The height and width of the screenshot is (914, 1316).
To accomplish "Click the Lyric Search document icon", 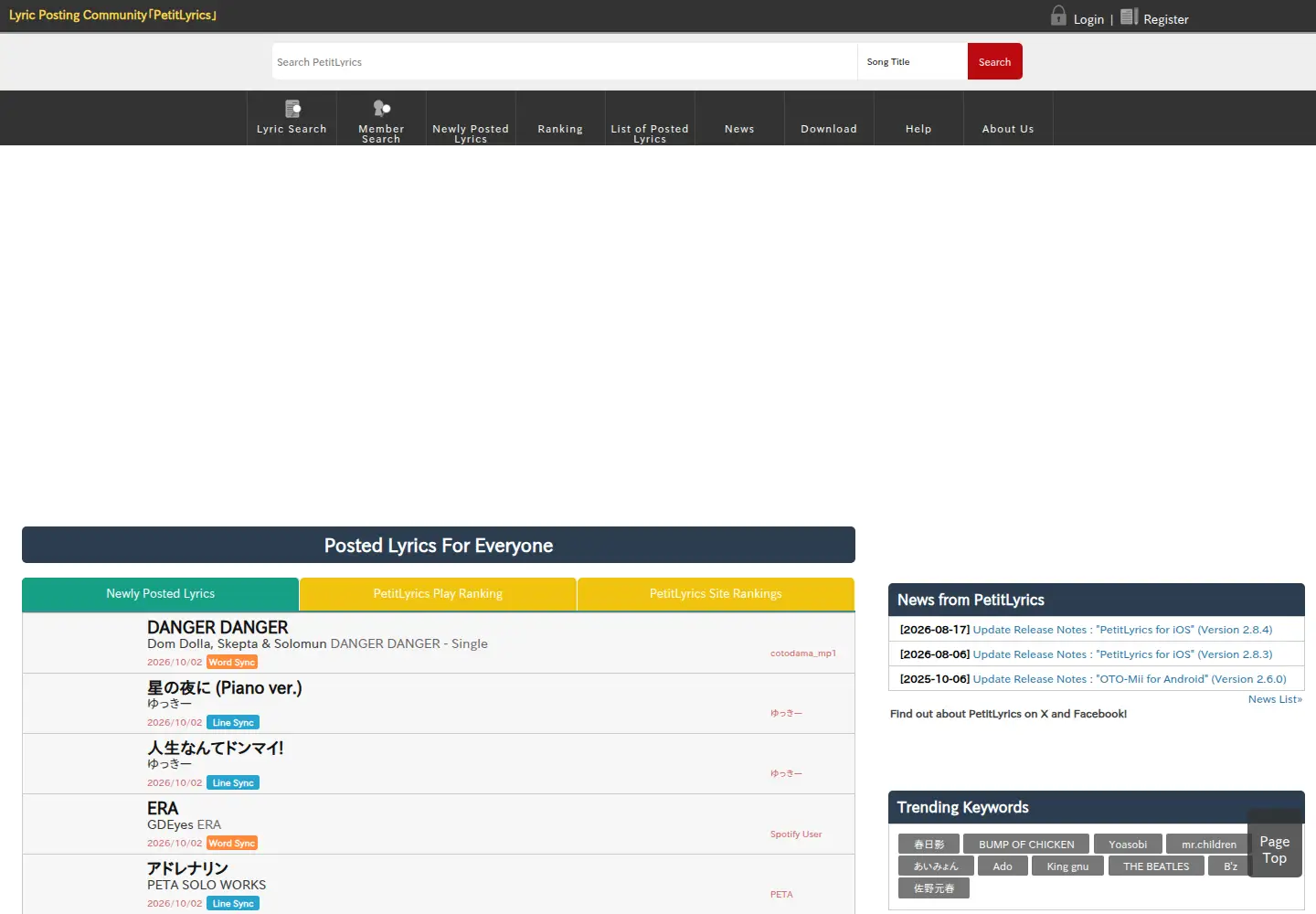I will pos(292,109).
